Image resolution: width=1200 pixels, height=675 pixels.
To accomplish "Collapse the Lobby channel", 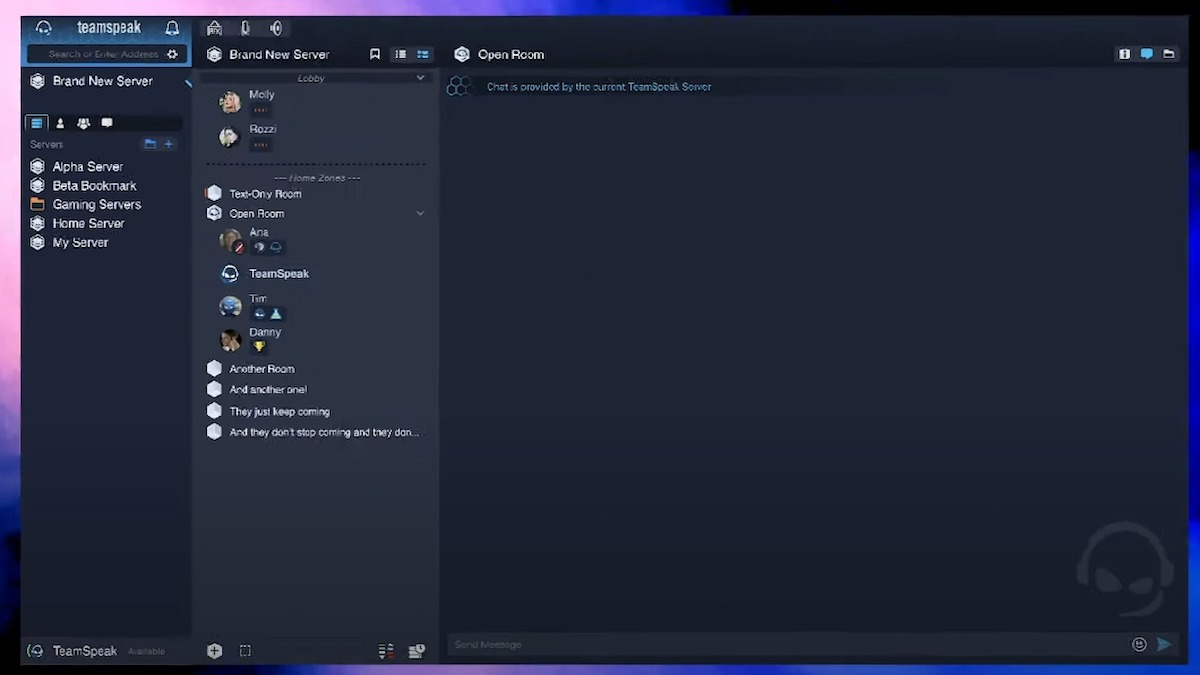I will click(420, 77).
